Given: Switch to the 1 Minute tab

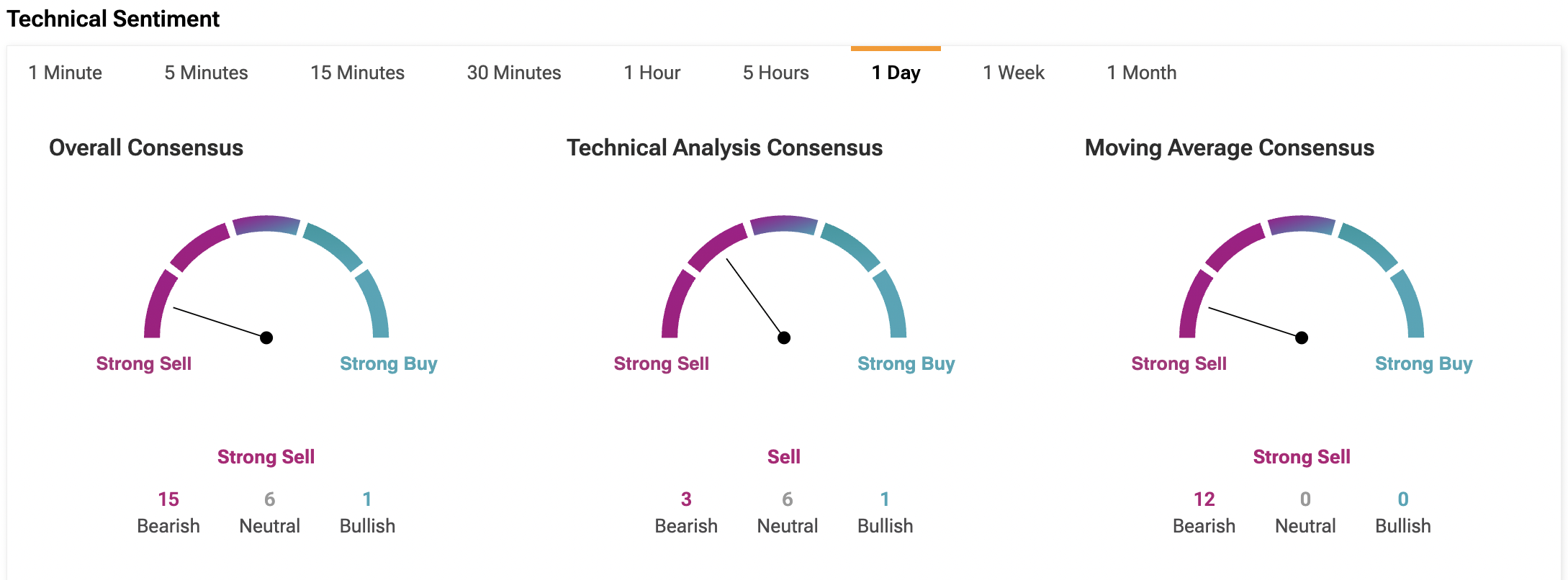Looking at the screenshot, I should coord(66,73).
